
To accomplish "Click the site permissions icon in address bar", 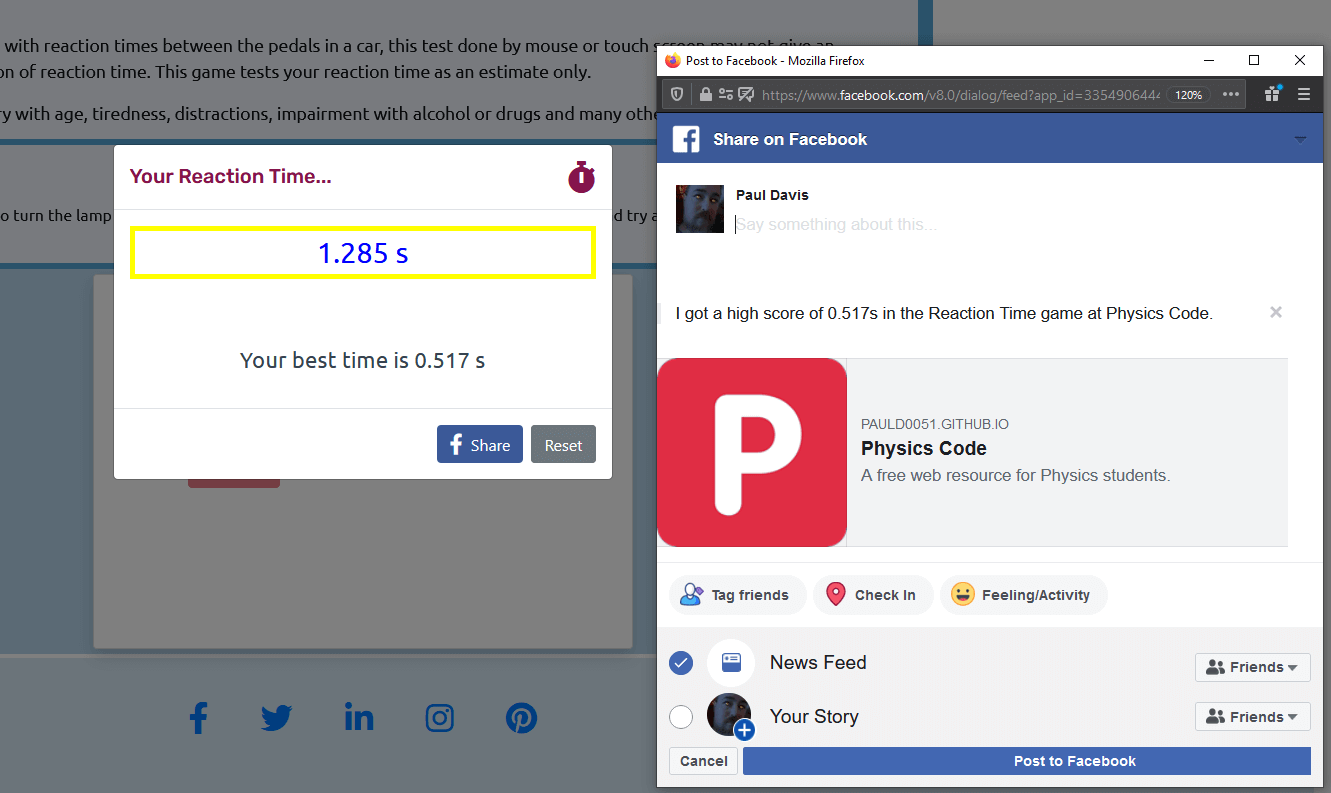I will point(725,94).
